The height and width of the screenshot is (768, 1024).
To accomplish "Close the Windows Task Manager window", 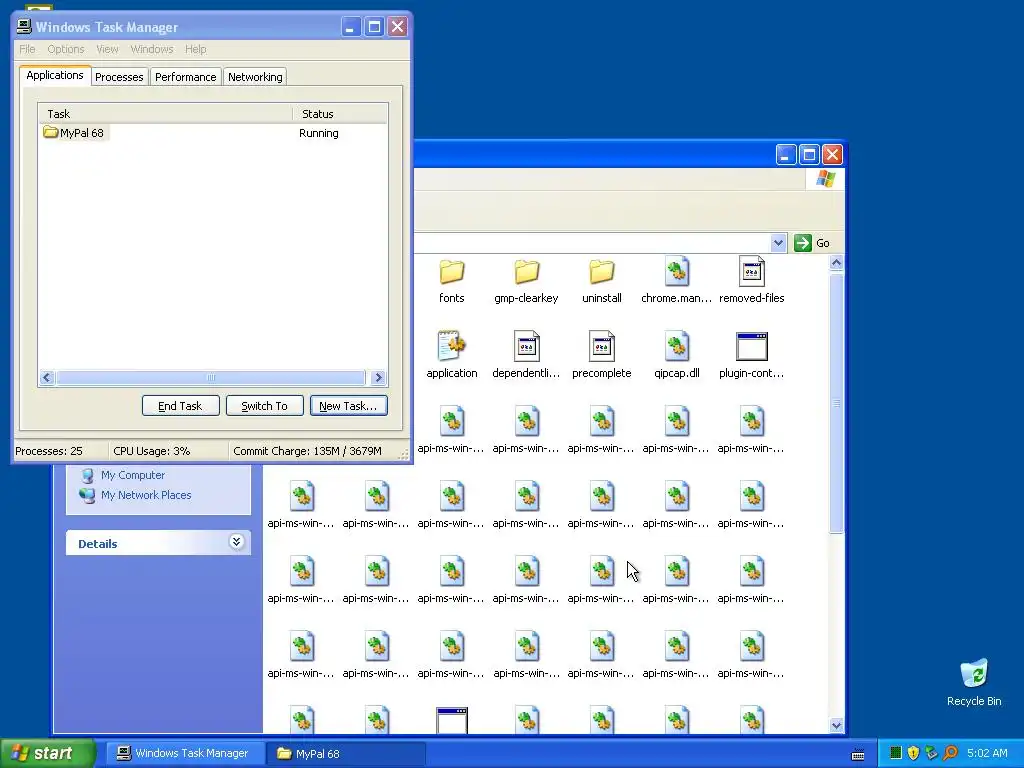I will (x=397, y=27).
